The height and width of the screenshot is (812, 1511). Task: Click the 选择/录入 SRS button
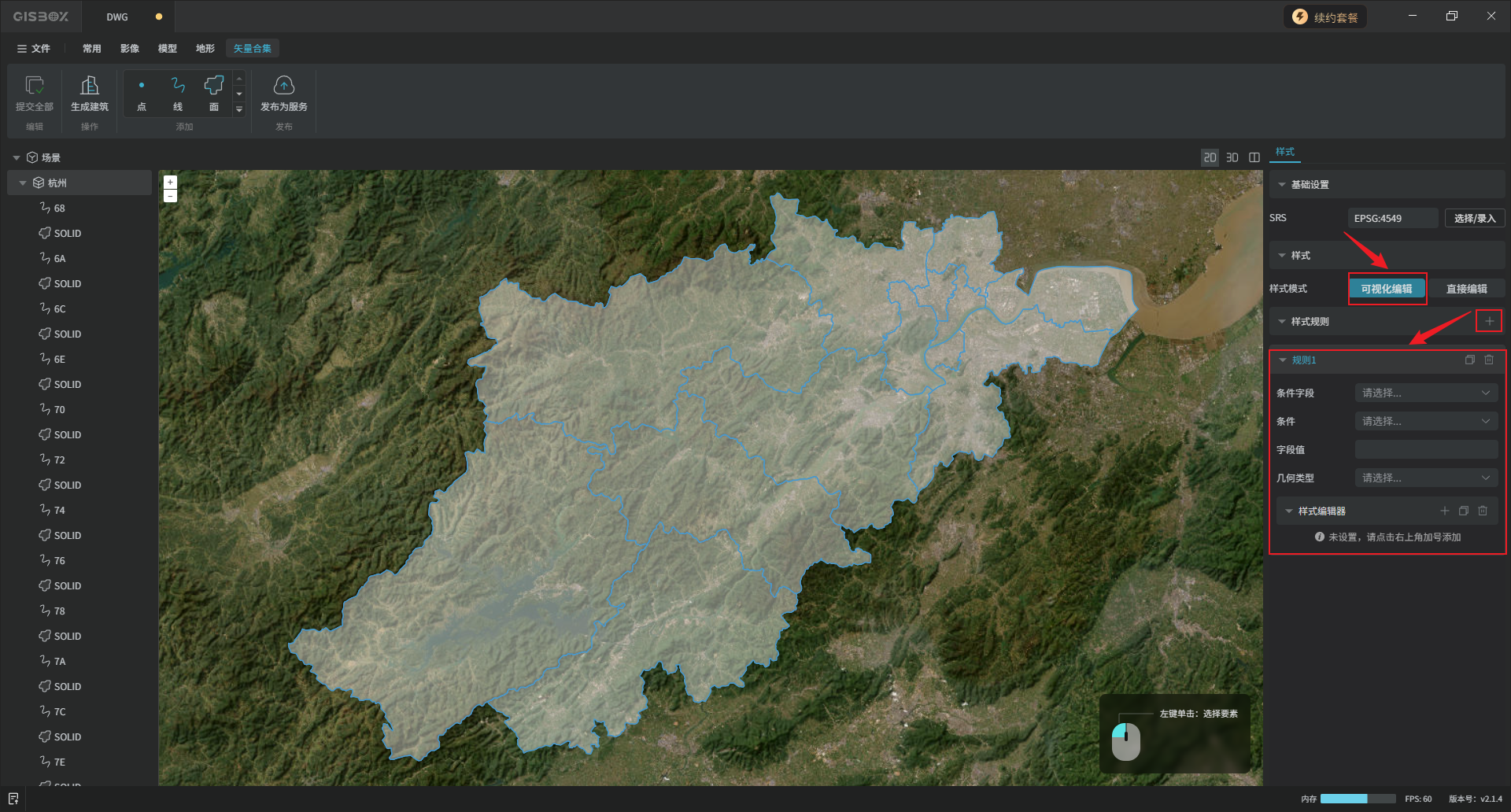click(1474, 219)
